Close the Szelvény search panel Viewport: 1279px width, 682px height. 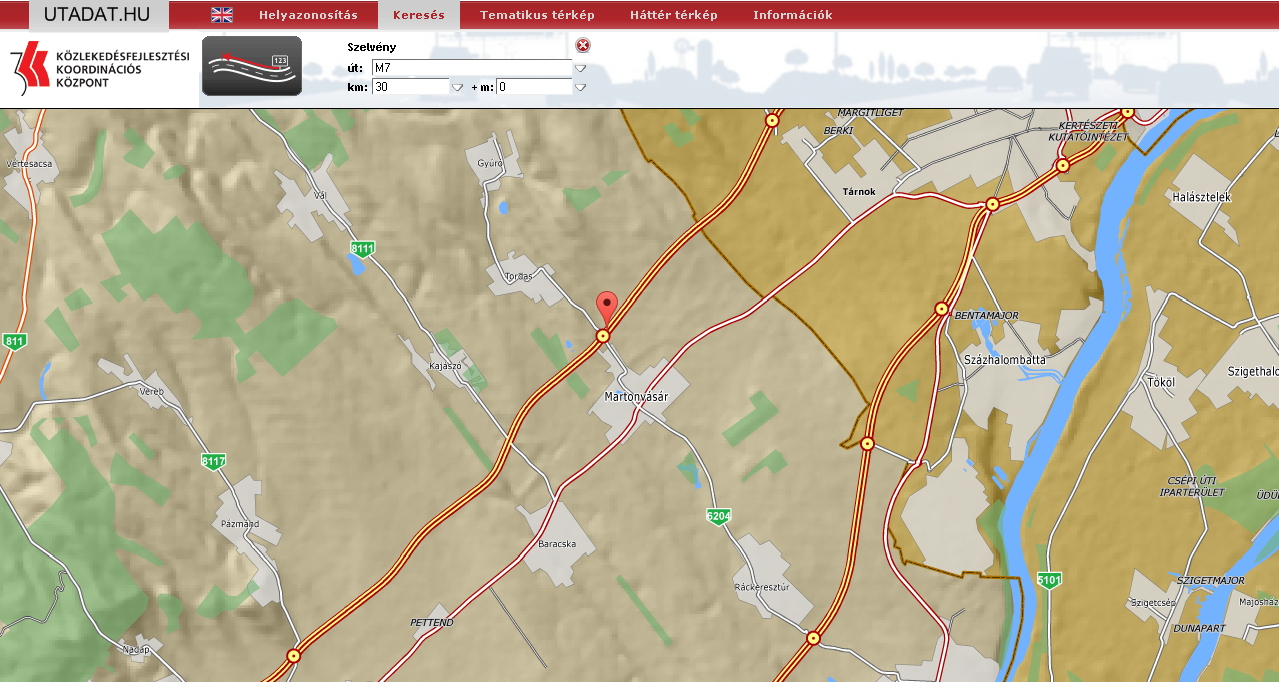(x=583, y=45)
